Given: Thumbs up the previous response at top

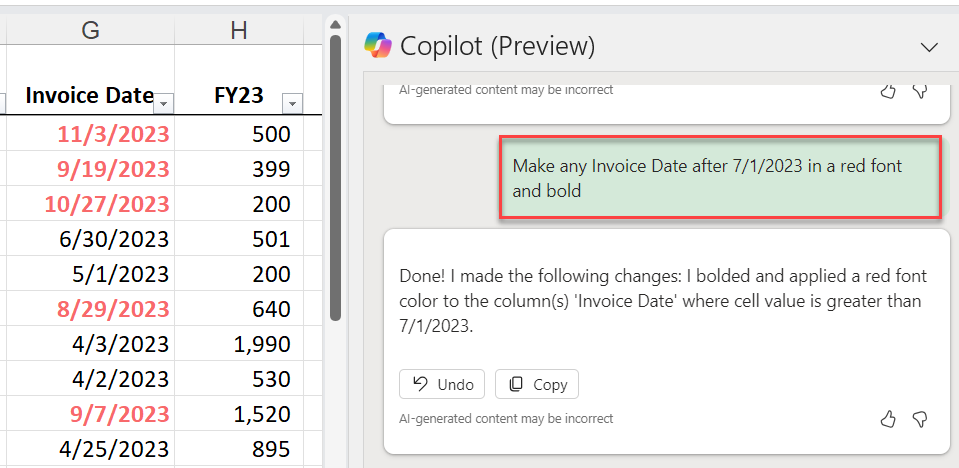Looking at the screenshot, I should [x=887, y=91].
